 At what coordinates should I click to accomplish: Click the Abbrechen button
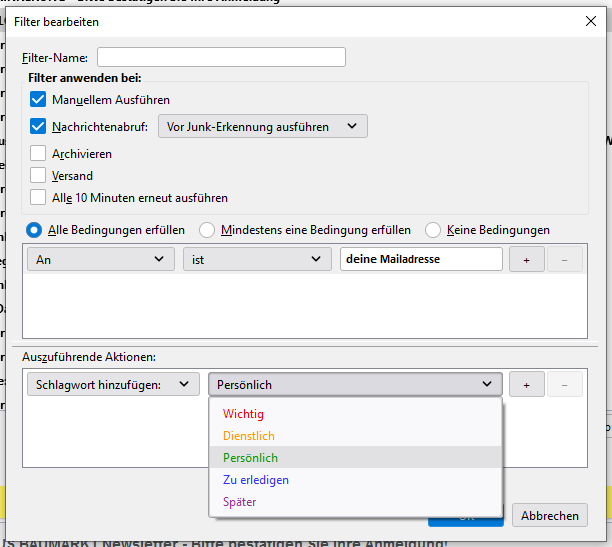(550, 515)
